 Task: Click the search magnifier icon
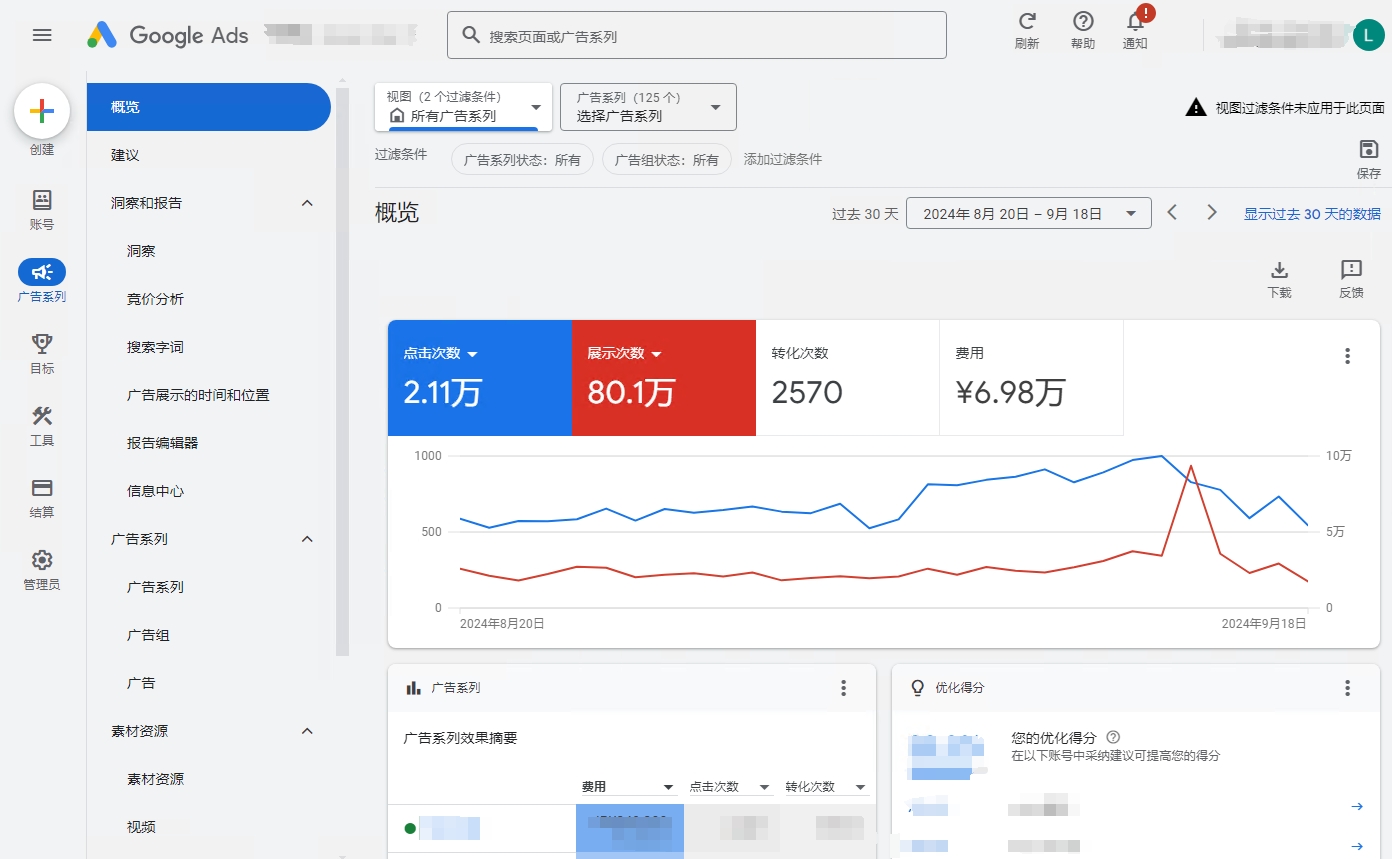click(x=471, y=35)
